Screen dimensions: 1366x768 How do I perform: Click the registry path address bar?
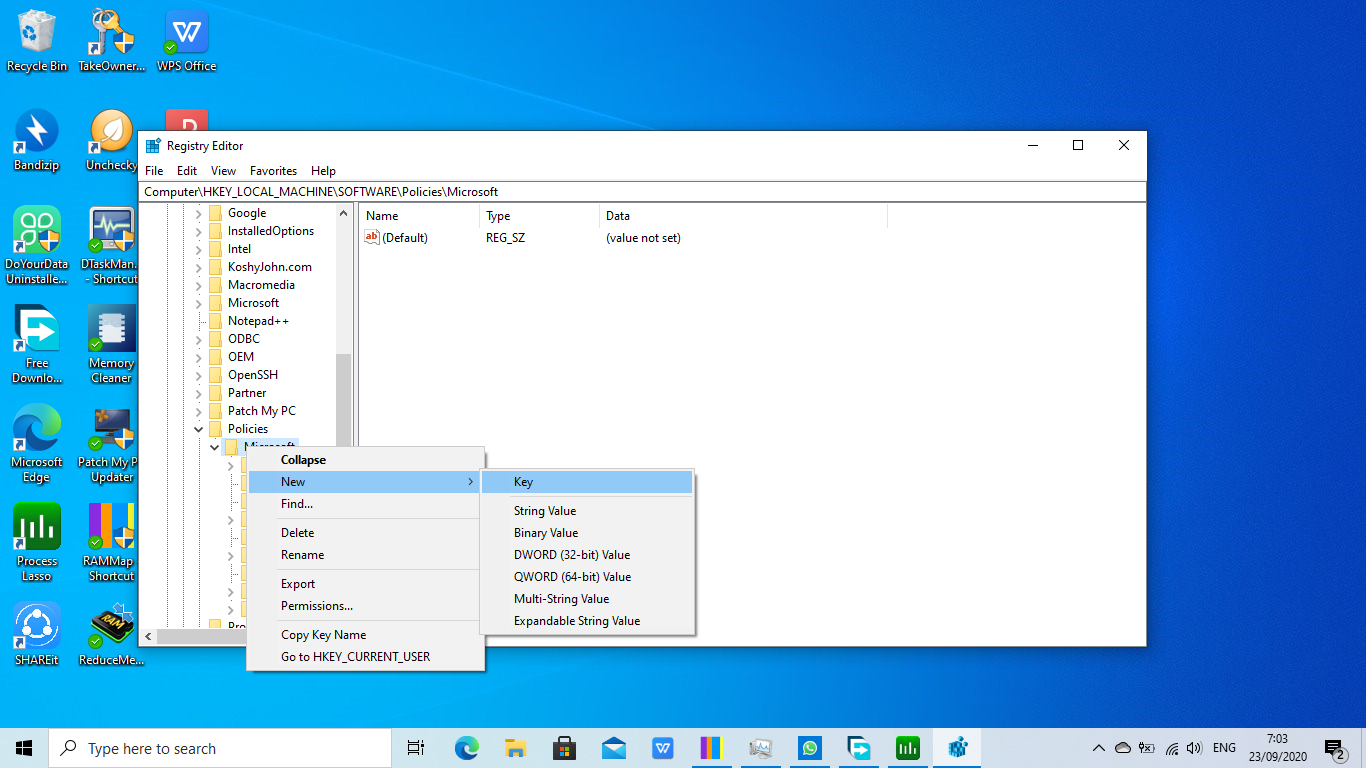click(642, 192)
